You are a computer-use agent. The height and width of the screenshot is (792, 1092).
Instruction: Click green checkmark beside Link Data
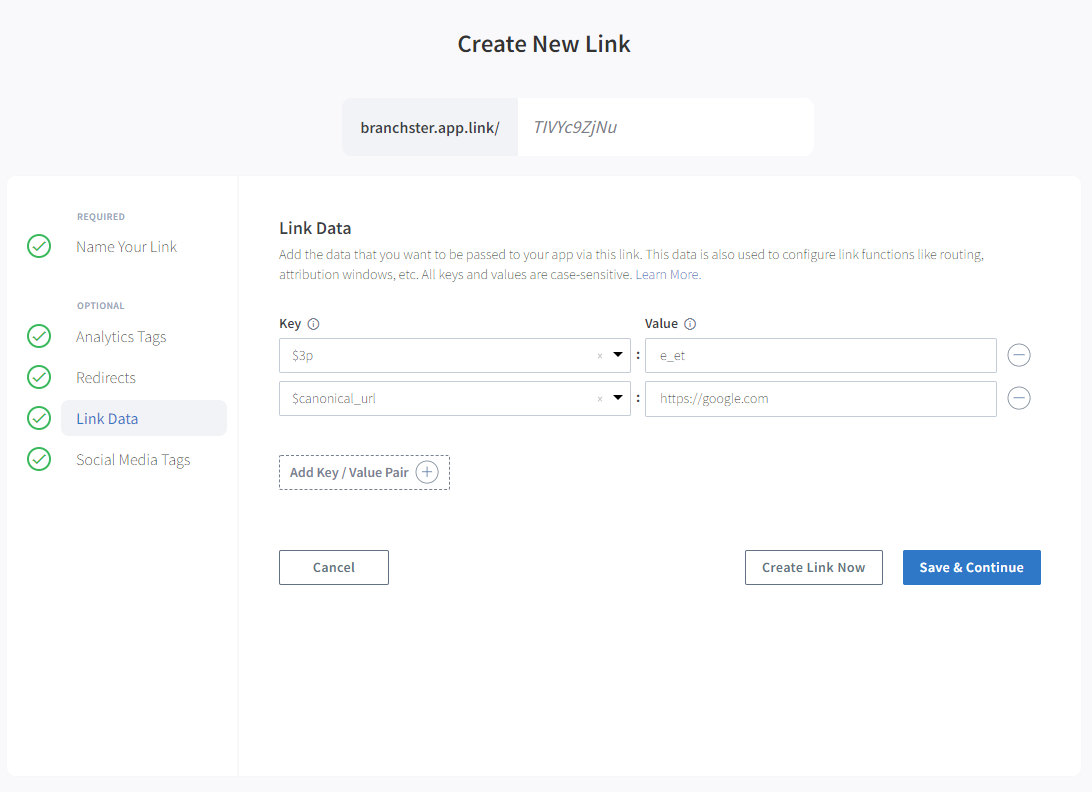point(39,418)
